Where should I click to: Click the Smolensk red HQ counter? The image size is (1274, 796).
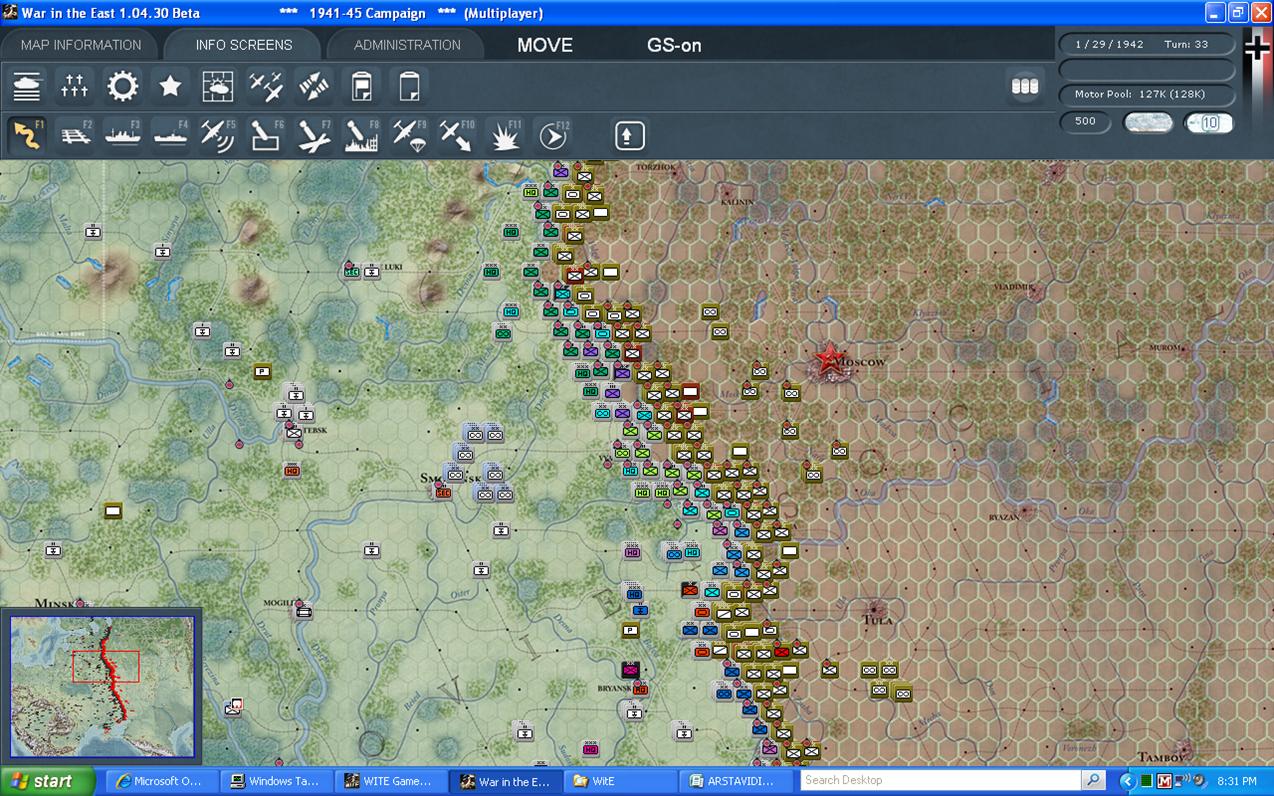tap(443, 493)
